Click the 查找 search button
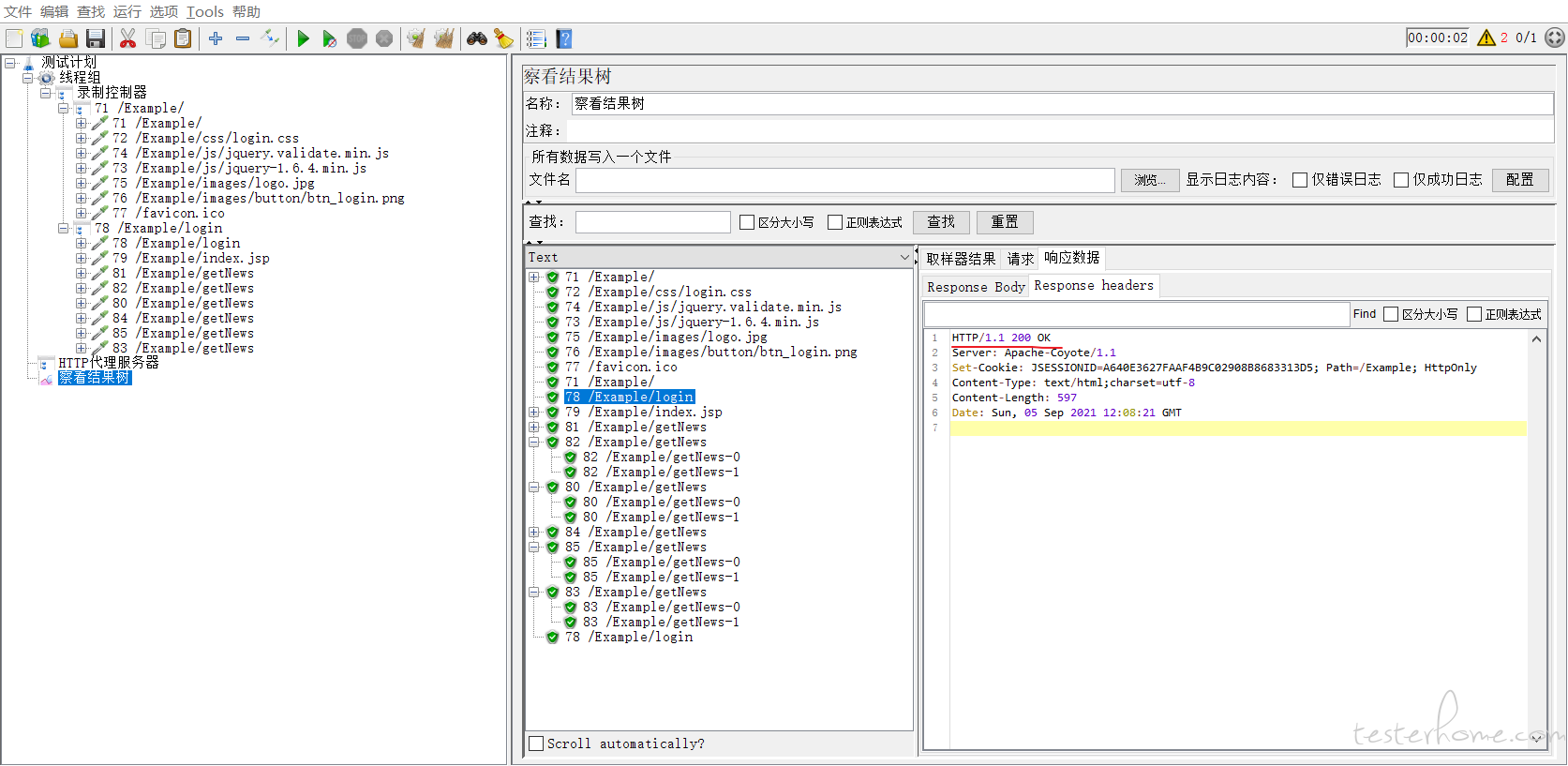The image size is (1568, 766). point(941,222)
